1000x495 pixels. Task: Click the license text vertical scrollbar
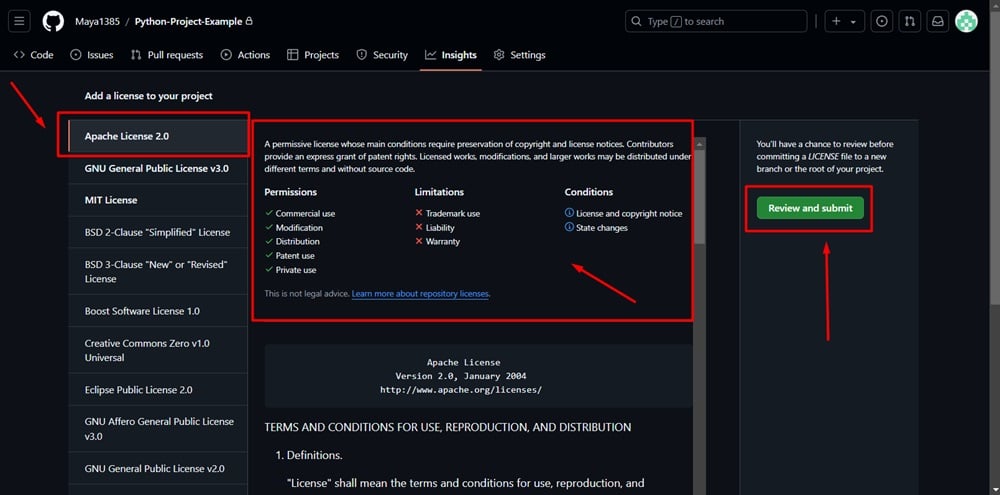point(700,196)
